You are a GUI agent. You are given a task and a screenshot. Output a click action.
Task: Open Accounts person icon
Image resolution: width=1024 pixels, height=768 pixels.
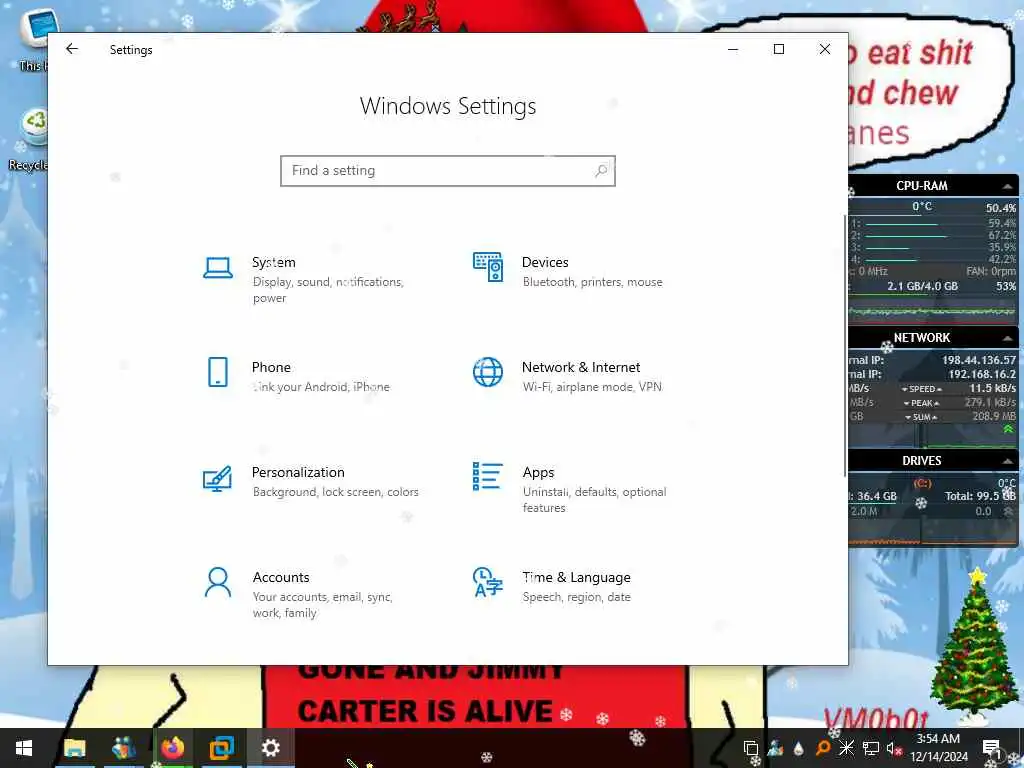coord(217,583)
